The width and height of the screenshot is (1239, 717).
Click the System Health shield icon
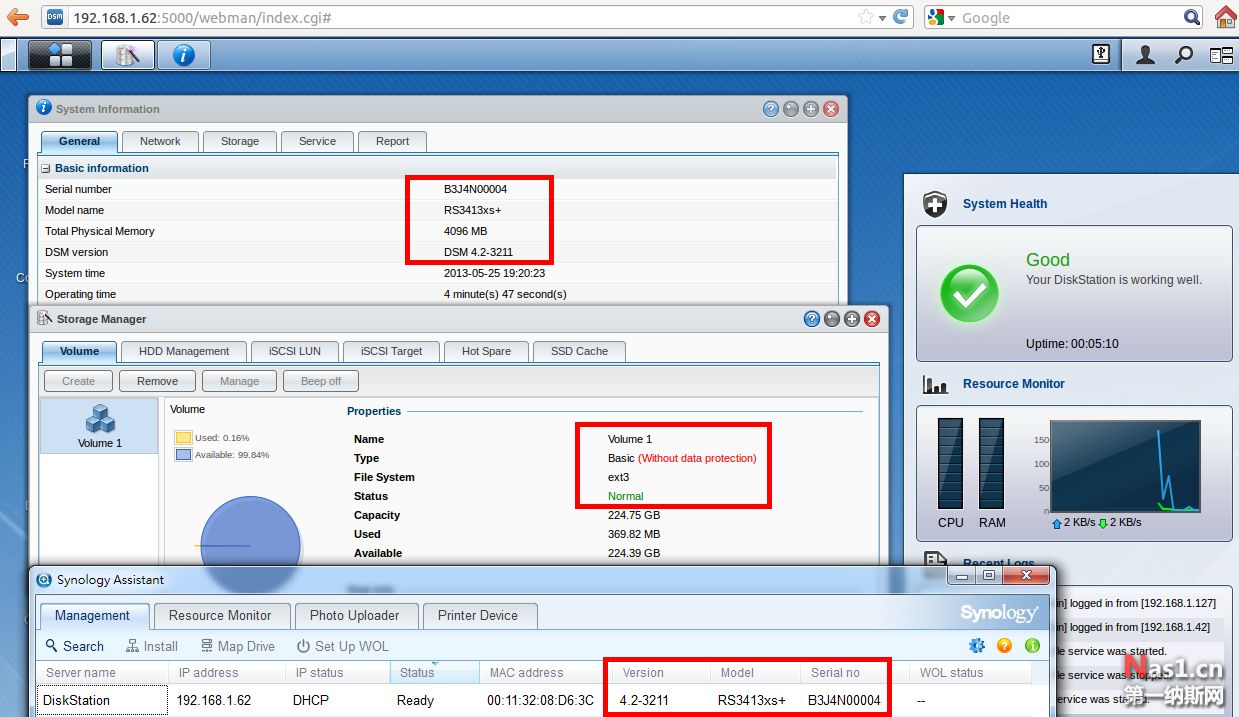pos(935,204)
